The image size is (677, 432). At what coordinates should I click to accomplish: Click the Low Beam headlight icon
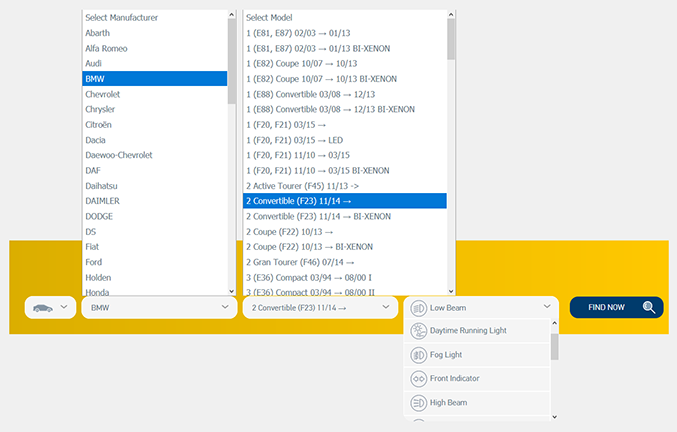coord(418,308)
